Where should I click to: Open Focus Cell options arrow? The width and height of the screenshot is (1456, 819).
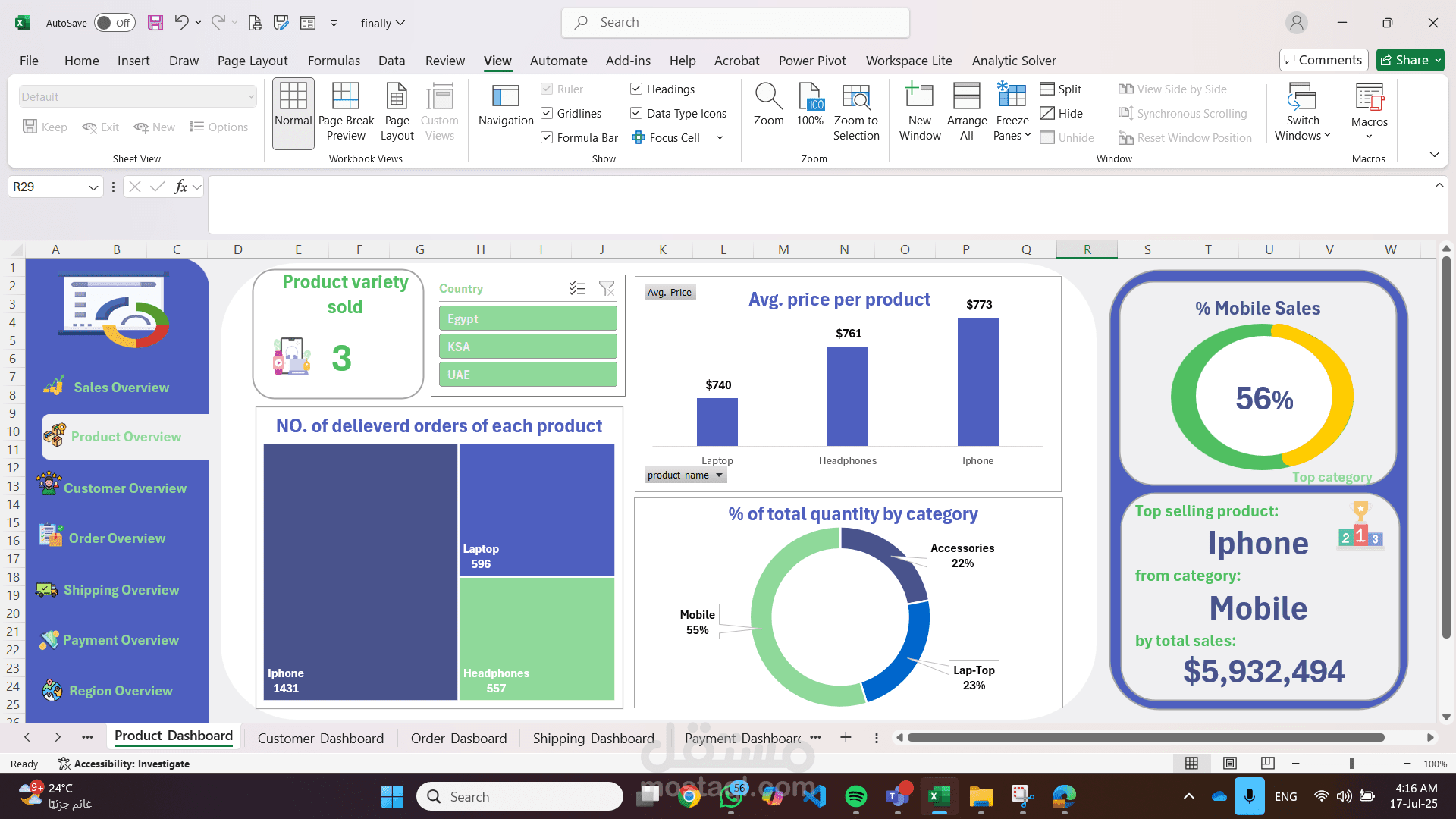coord(720,138)
